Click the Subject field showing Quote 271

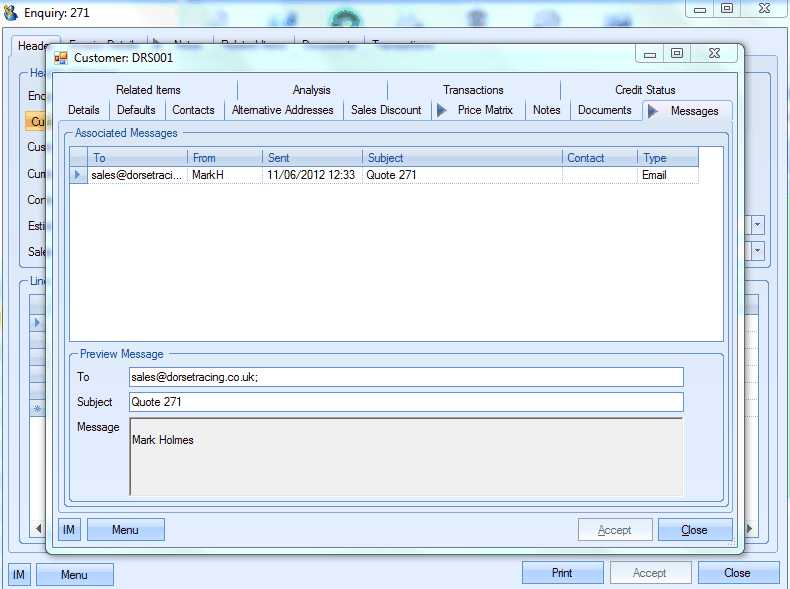(406, 402)
